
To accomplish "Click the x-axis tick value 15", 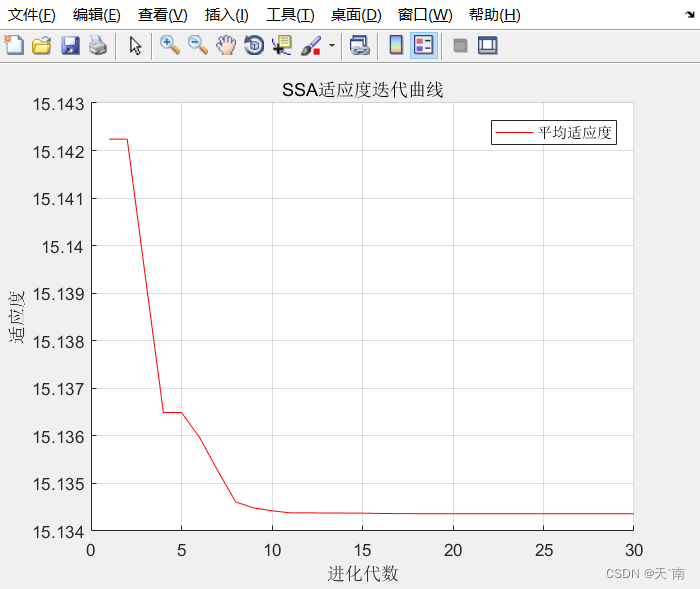I will click(x=362, y=550).
